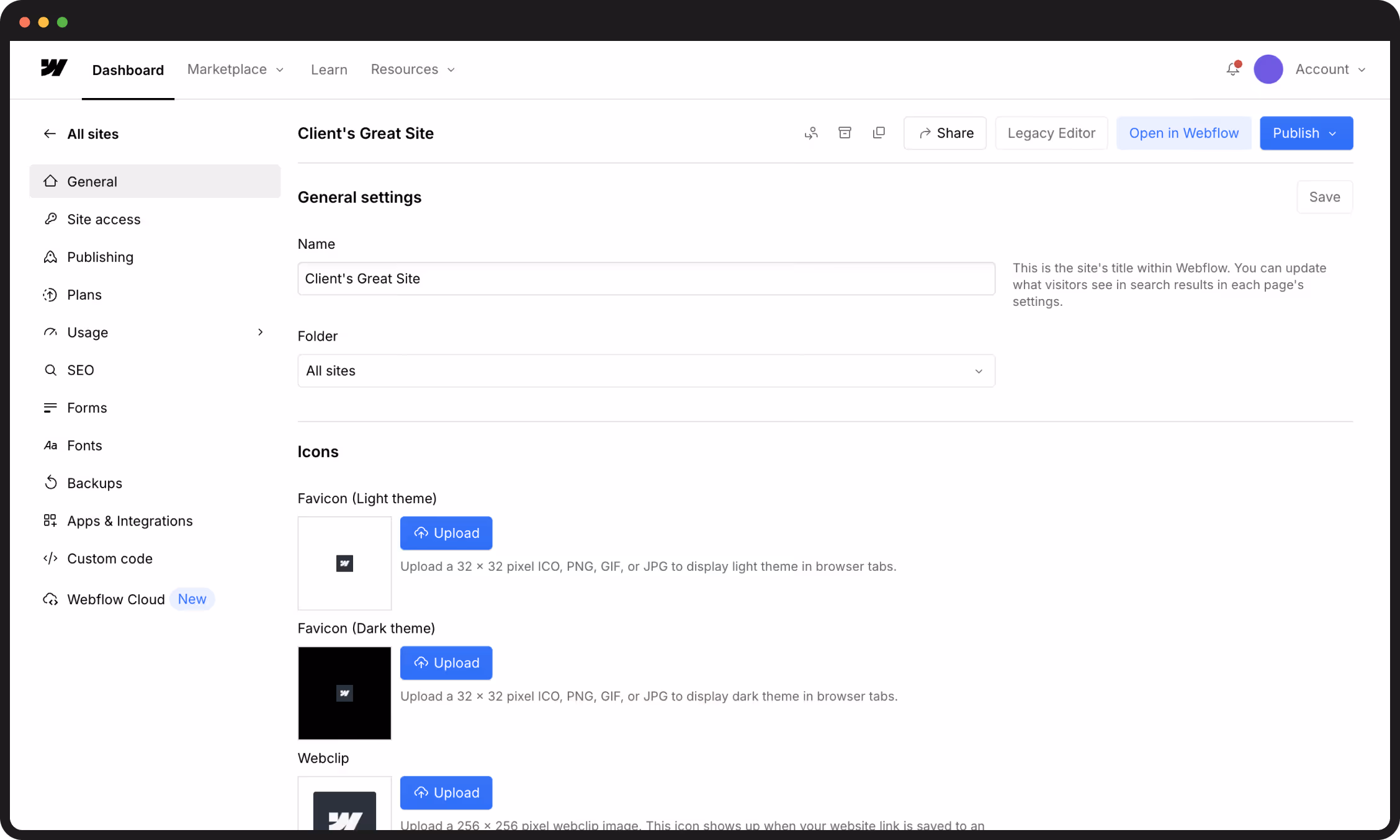This screenshot has width=1400, height=840.
Task: Open the Publishing settings in the sidebar
Action: click(100, 257)
